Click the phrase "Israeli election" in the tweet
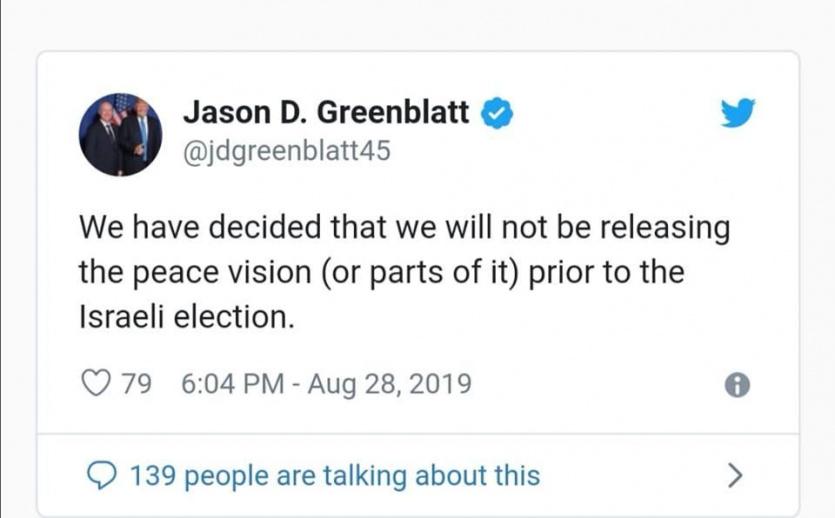 (186, 318)
